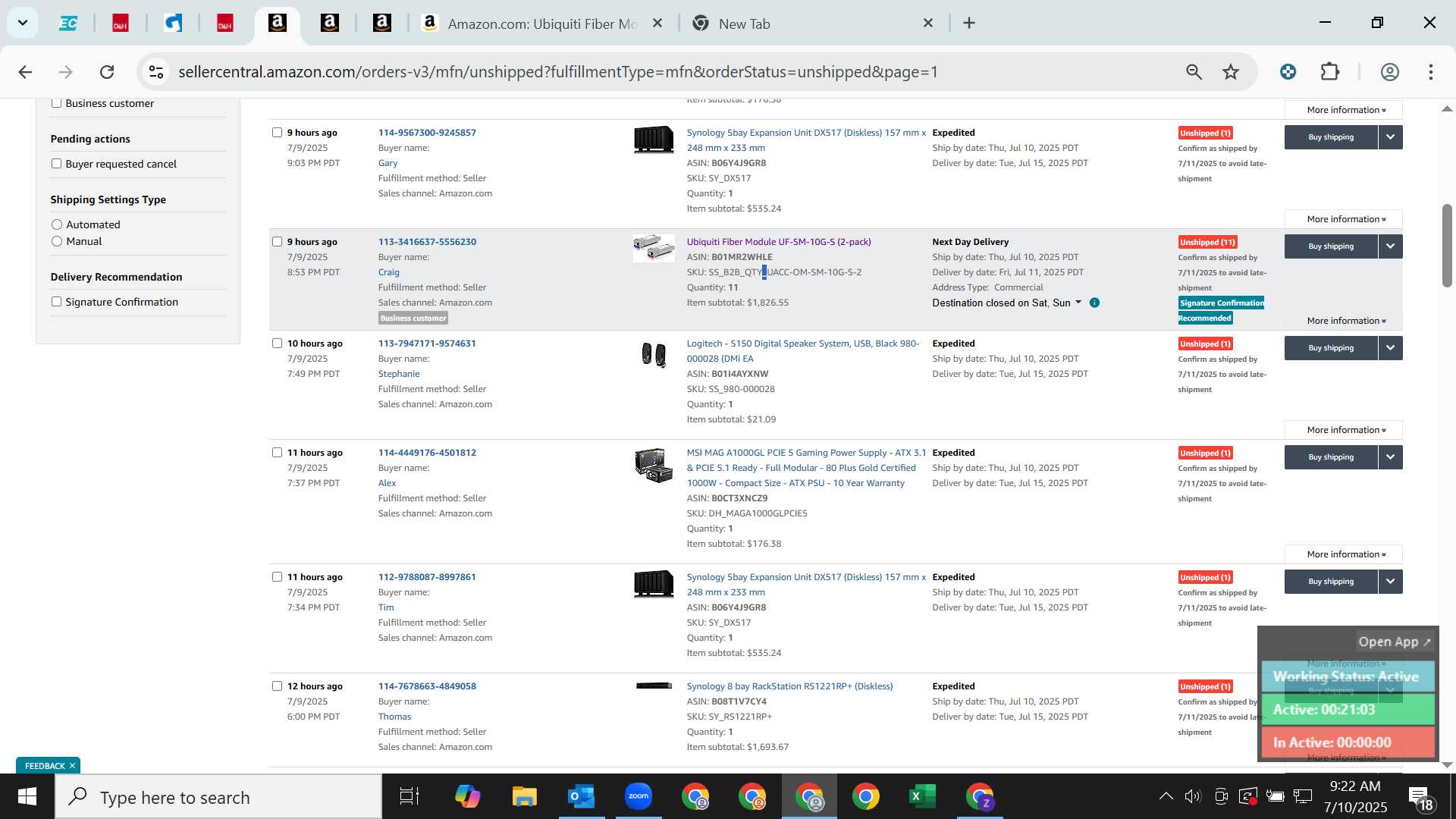Click the taskbar search box
The image size is (1456, 819).
218,797
